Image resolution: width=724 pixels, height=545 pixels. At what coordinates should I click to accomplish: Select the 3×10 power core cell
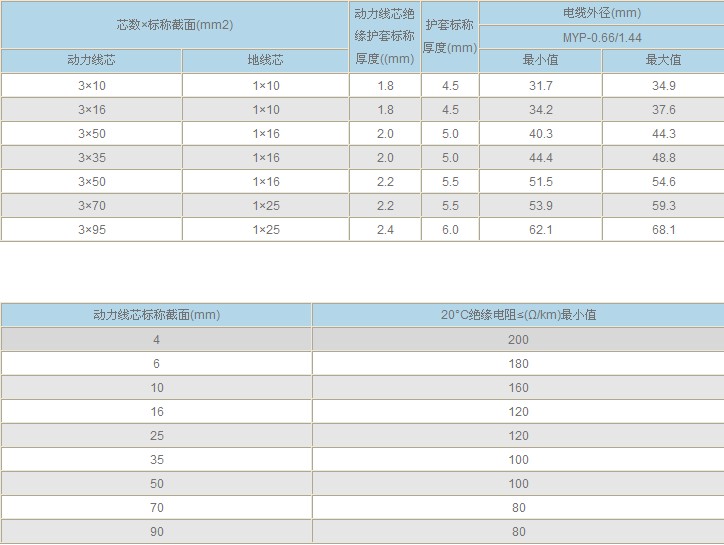pyautogui.click(x=91, y=85)
